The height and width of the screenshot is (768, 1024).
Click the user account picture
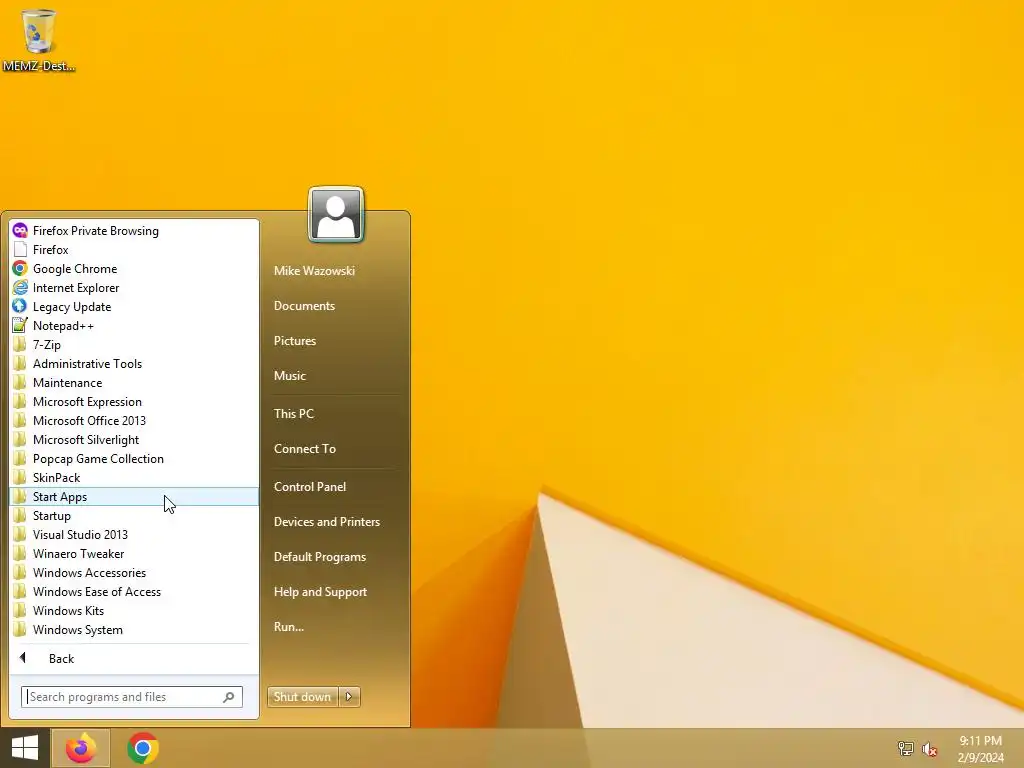click(336, 215)
